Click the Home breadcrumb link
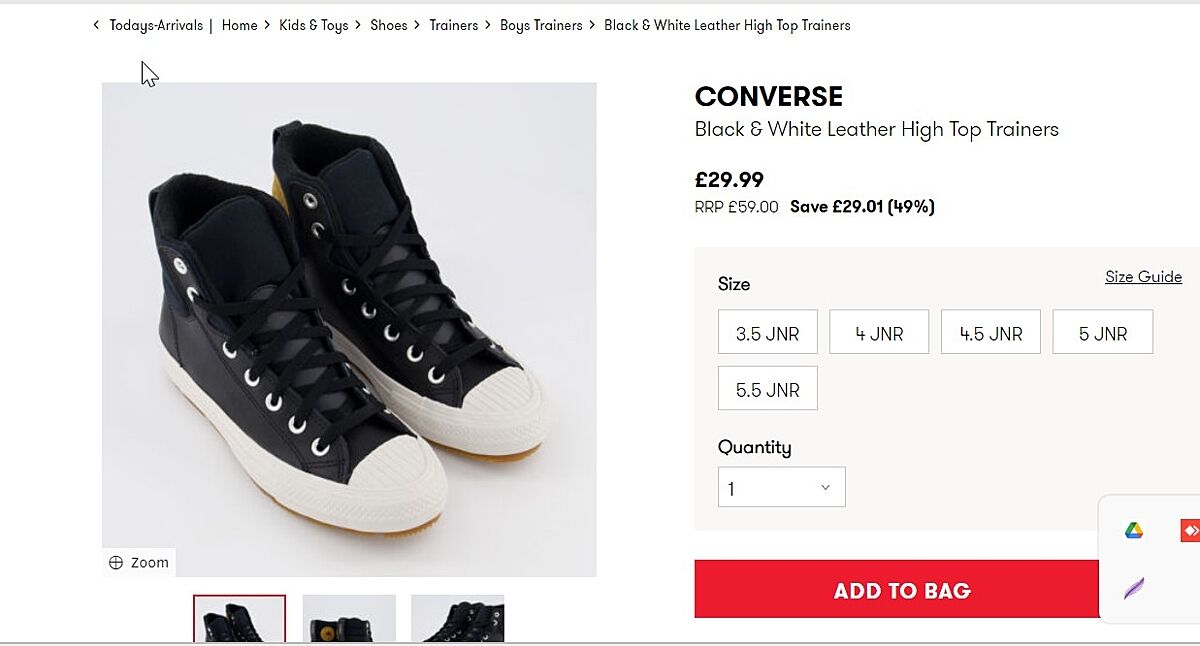1200x646 pixels. pyautogui.click(x=239, y=25)
